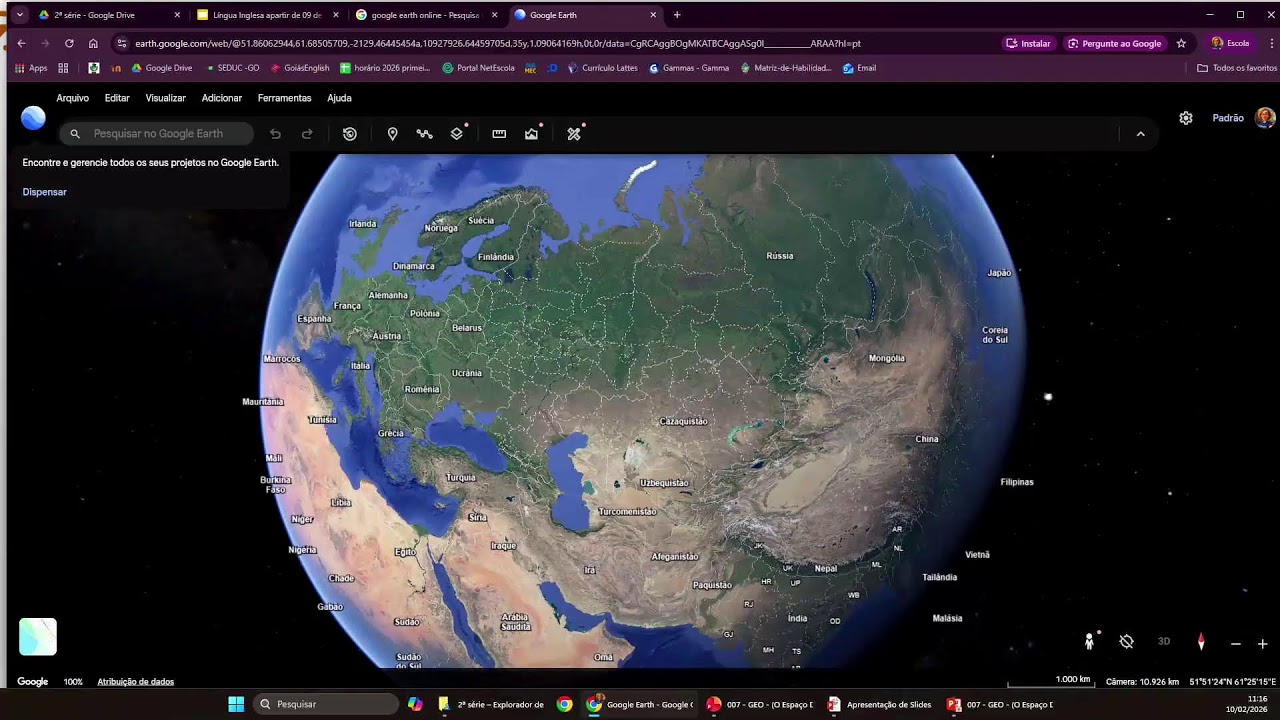Open the Apps bookmarks shortcut
Viewport: 1280px width, 720px height.
(x=31, y=68)
